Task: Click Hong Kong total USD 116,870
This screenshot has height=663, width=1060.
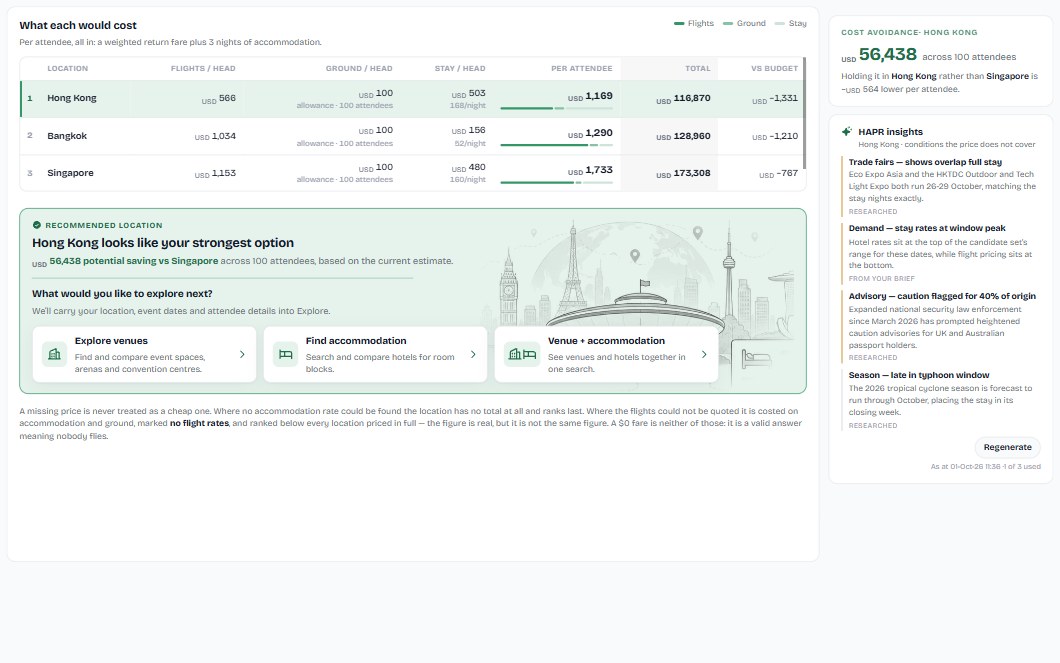Action: [683, 99]
